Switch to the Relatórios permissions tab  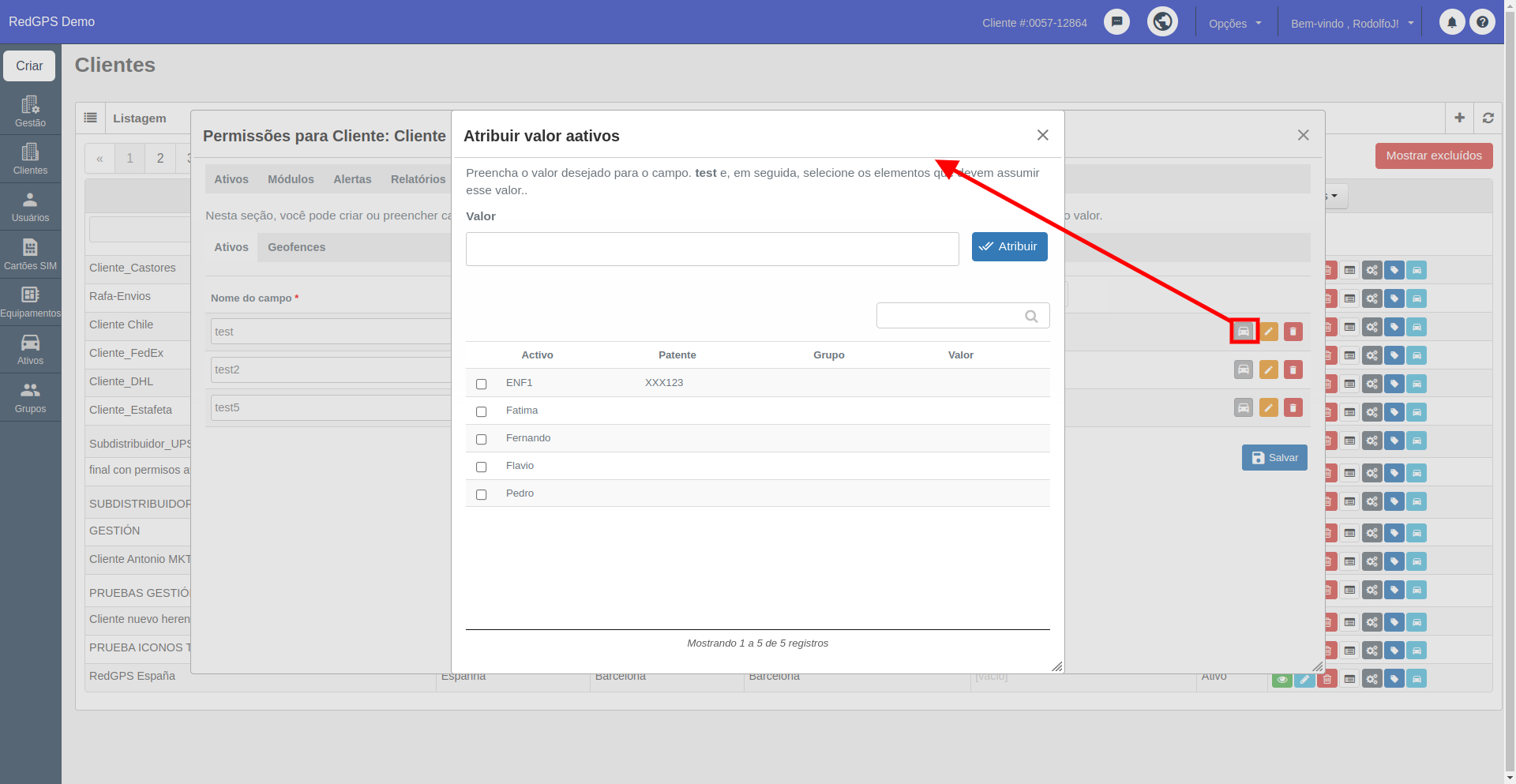click(x=418, y=179)
